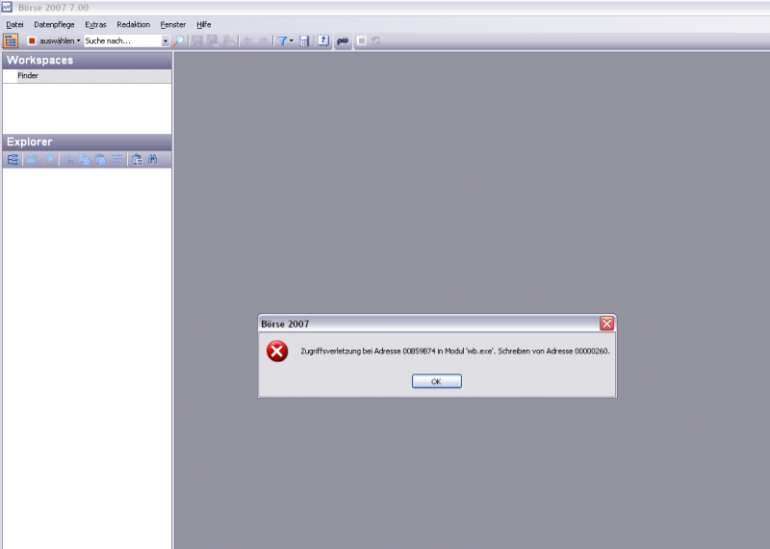Click the grey refresh toolbar icon

[376, 41]
